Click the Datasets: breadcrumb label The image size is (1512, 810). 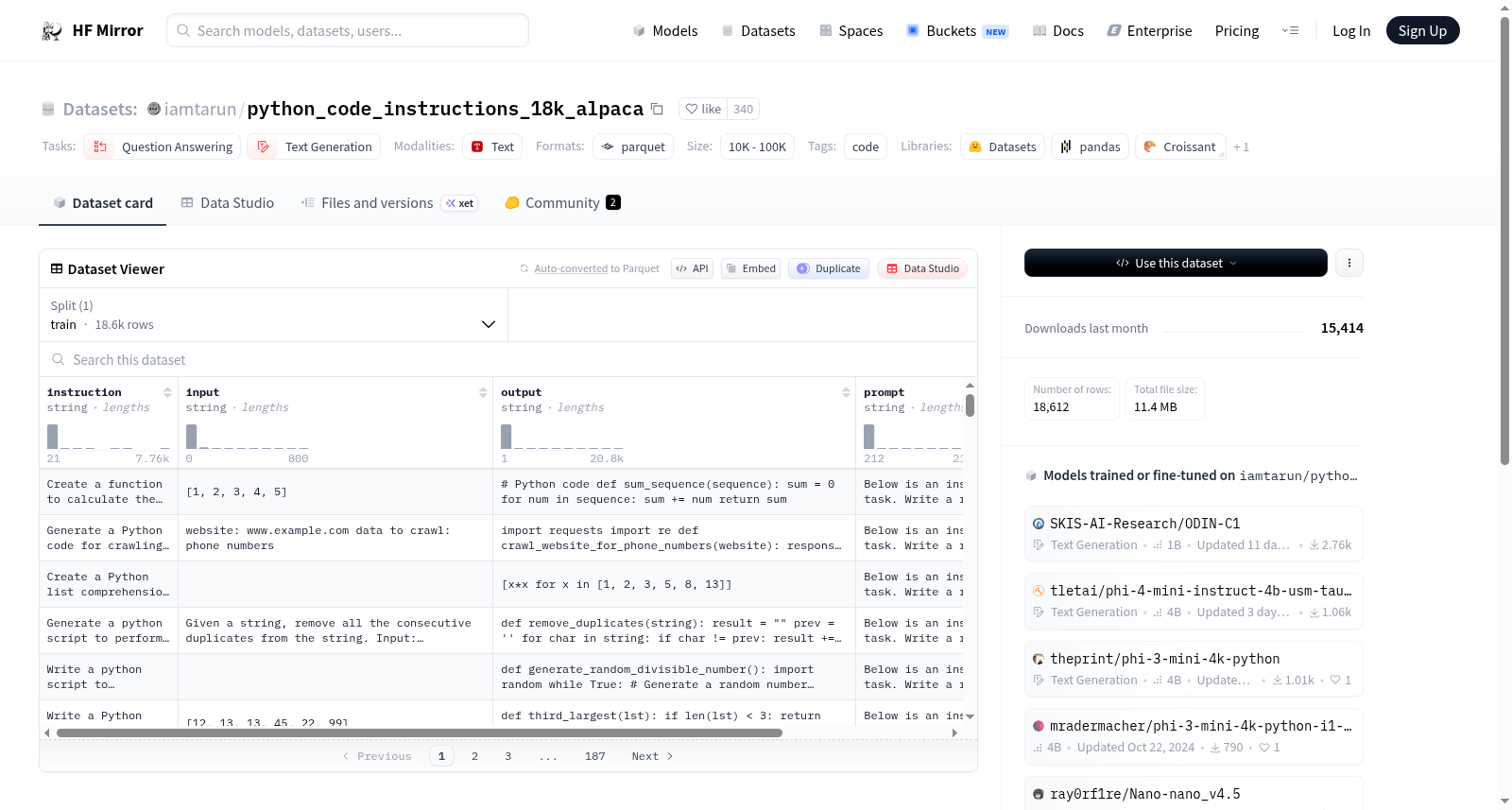click(x=100, y=109)
